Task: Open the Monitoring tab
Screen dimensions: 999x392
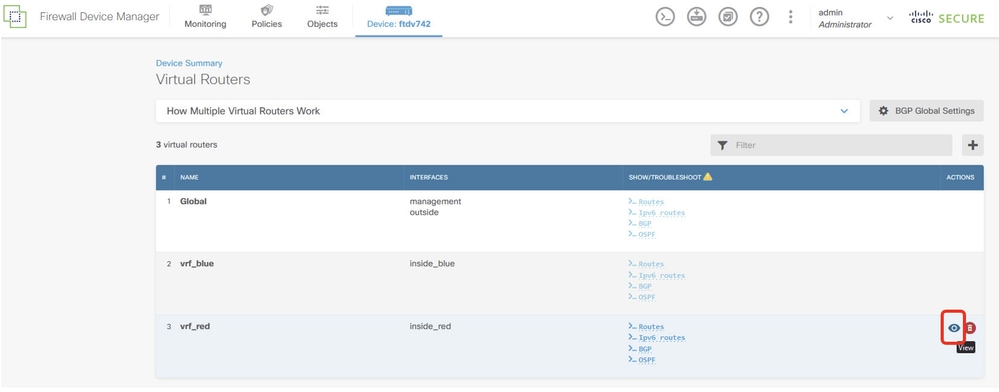Action: coord(205,17)
